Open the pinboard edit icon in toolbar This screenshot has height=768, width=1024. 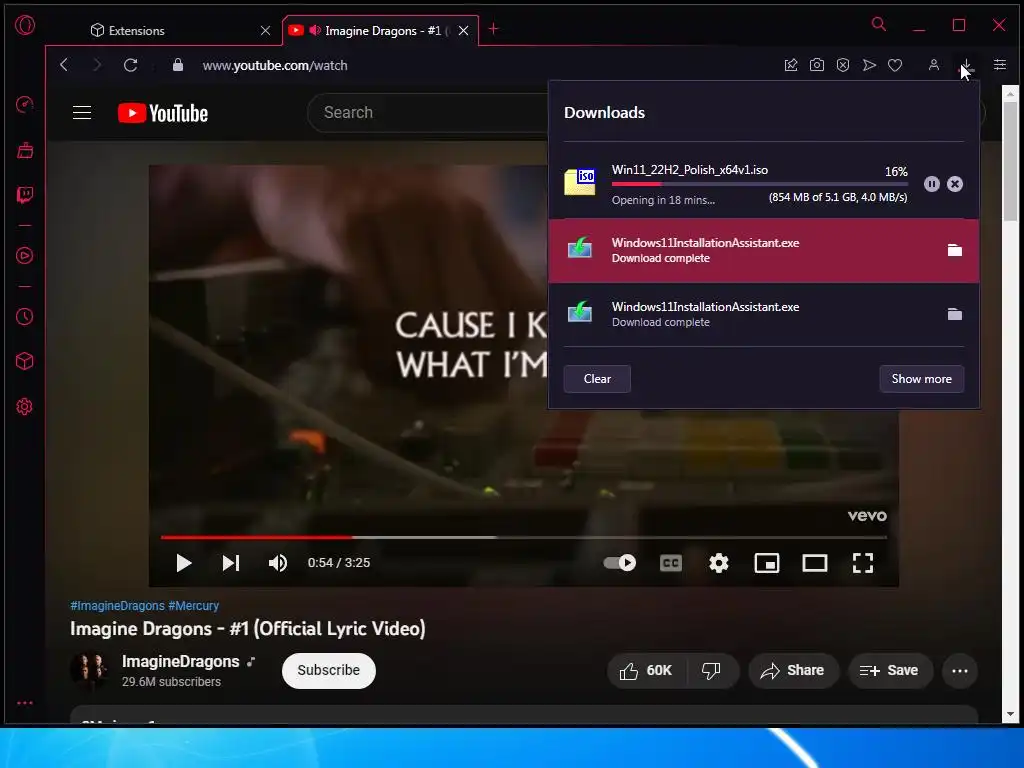(791, 65)
